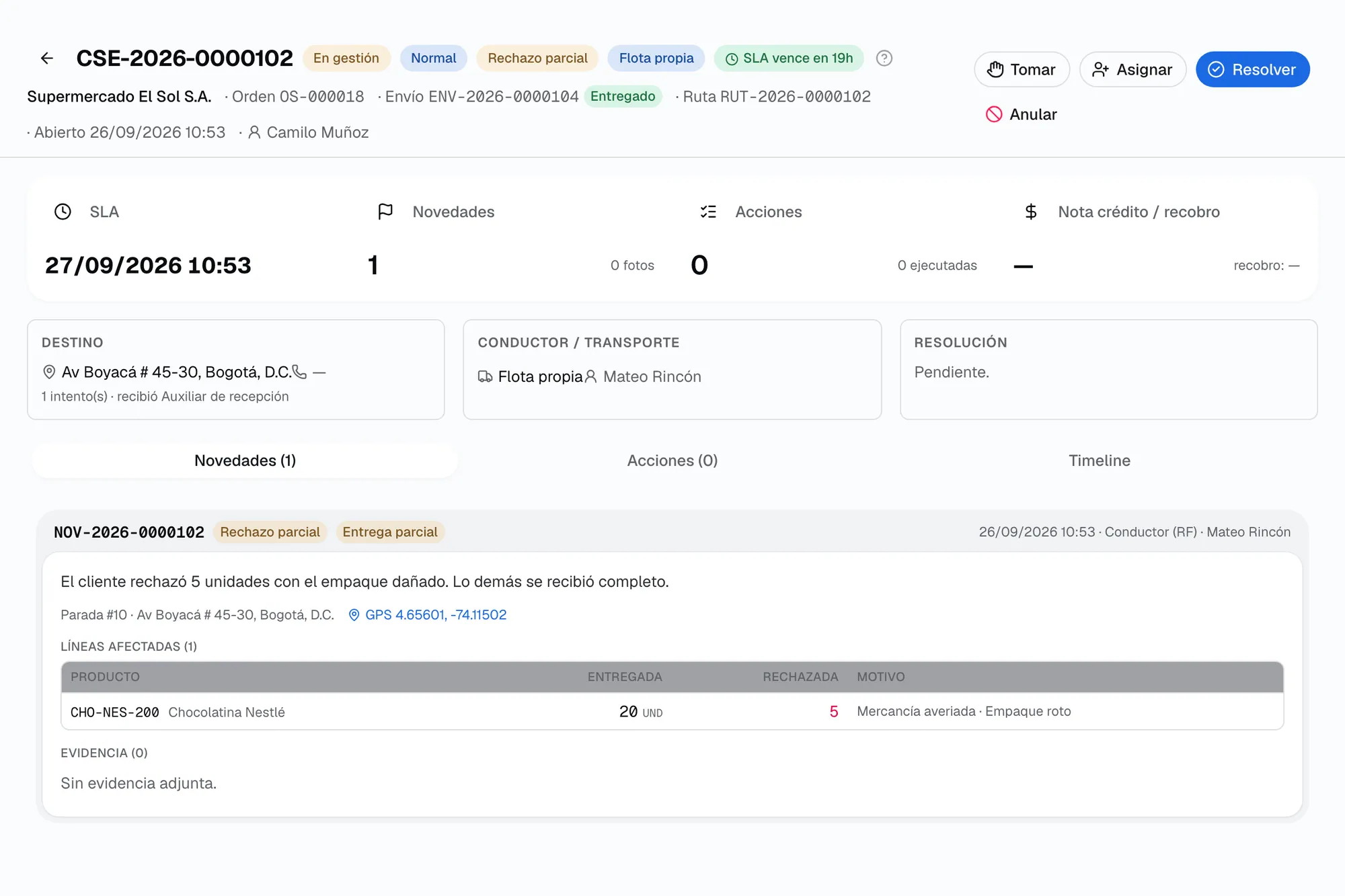
Task: Open the GPS 4.65601, -74.11502 link
Action: [428, 615]
